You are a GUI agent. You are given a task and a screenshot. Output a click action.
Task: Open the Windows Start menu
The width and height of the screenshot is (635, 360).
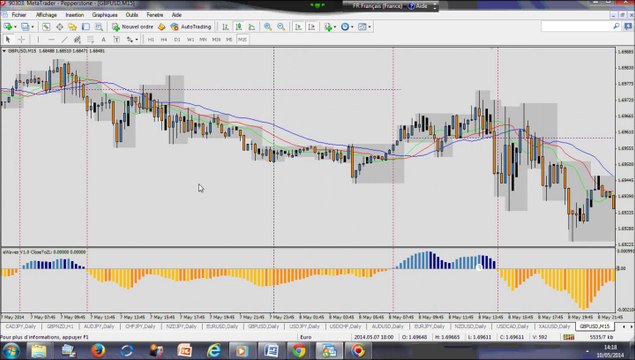pyautogui.click(x=11, y=350)
